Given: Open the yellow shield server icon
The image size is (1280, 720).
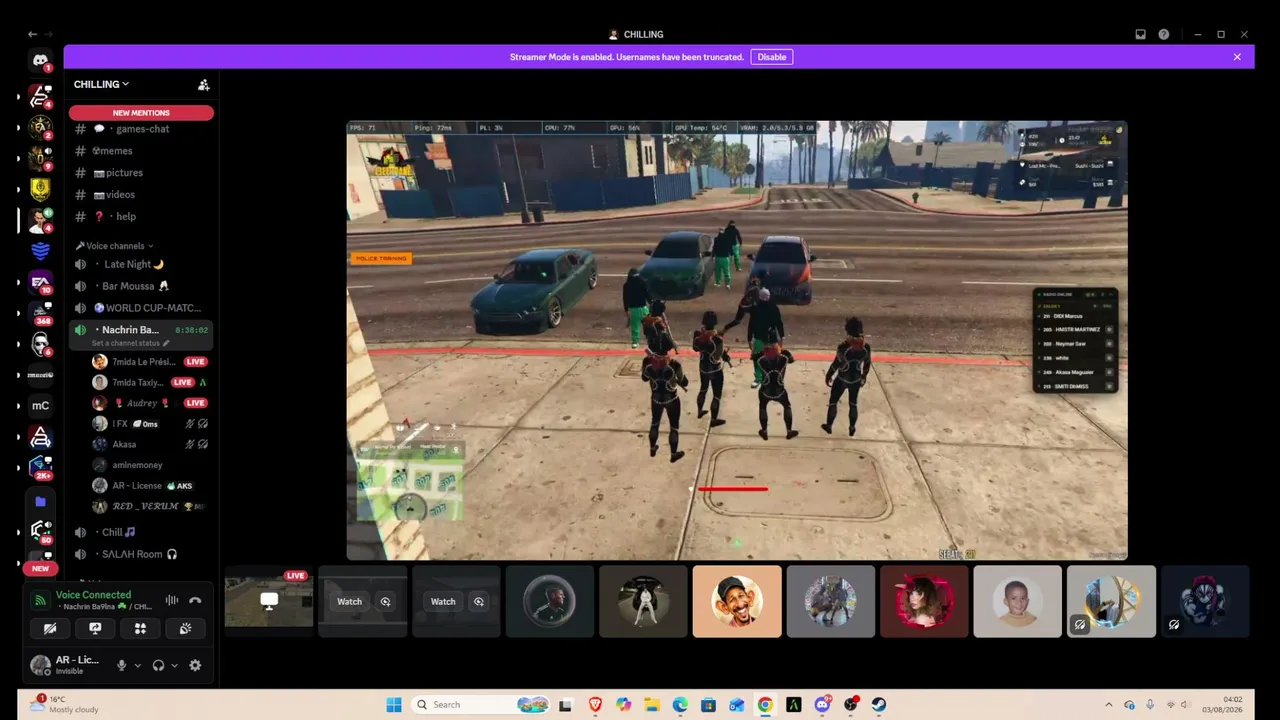Looking at the screenshot, I should [x=40, y=188].
